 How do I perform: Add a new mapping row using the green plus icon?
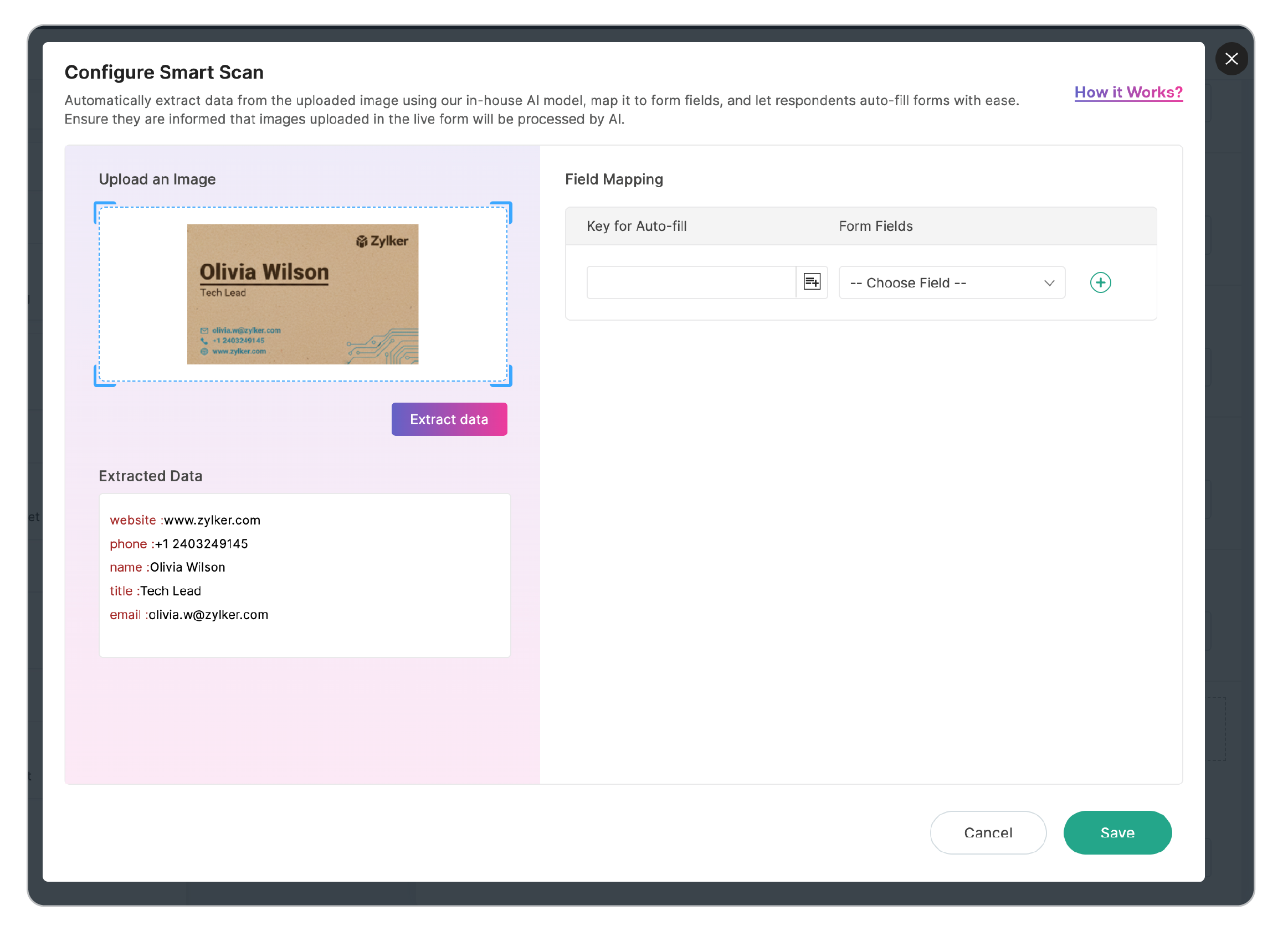pos(1100,282)
